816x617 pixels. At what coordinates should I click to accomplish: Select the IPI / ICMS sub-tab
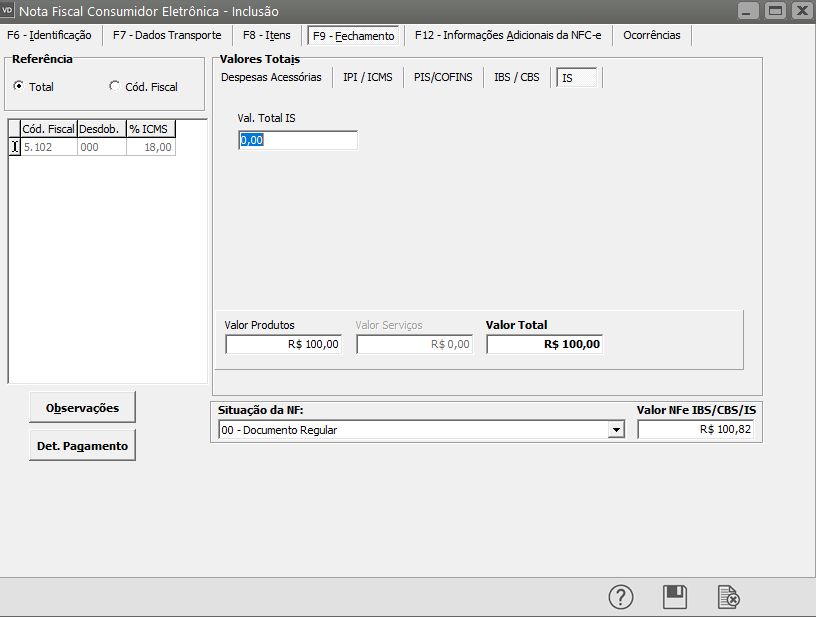[x=367, y=77]
